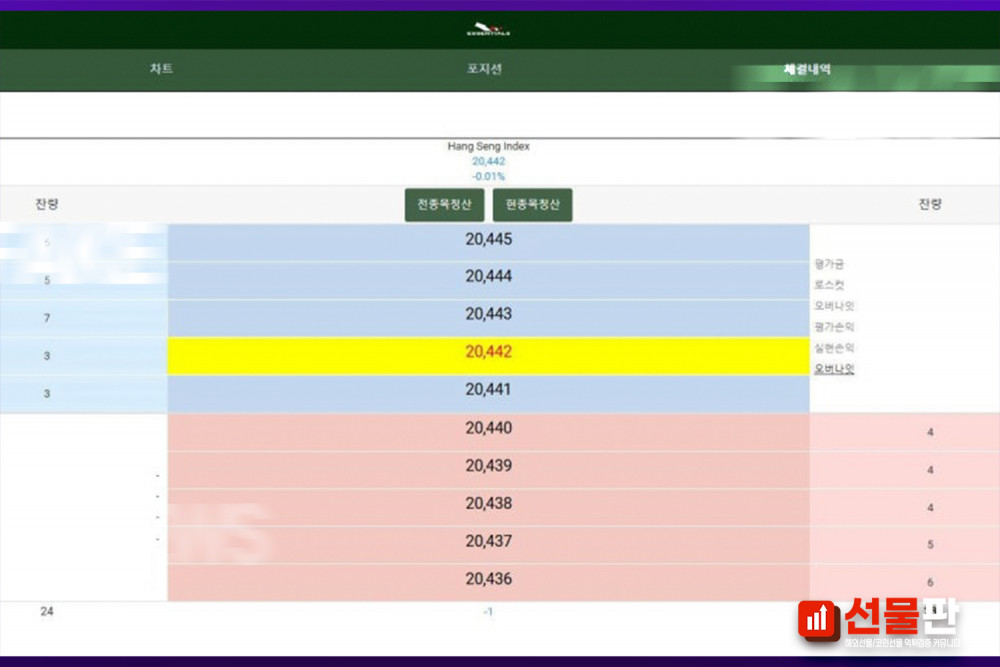The width and height of the screenshot is (1000, 667).
Task: Click the bid quantity 6 cell
Action: 930,582
